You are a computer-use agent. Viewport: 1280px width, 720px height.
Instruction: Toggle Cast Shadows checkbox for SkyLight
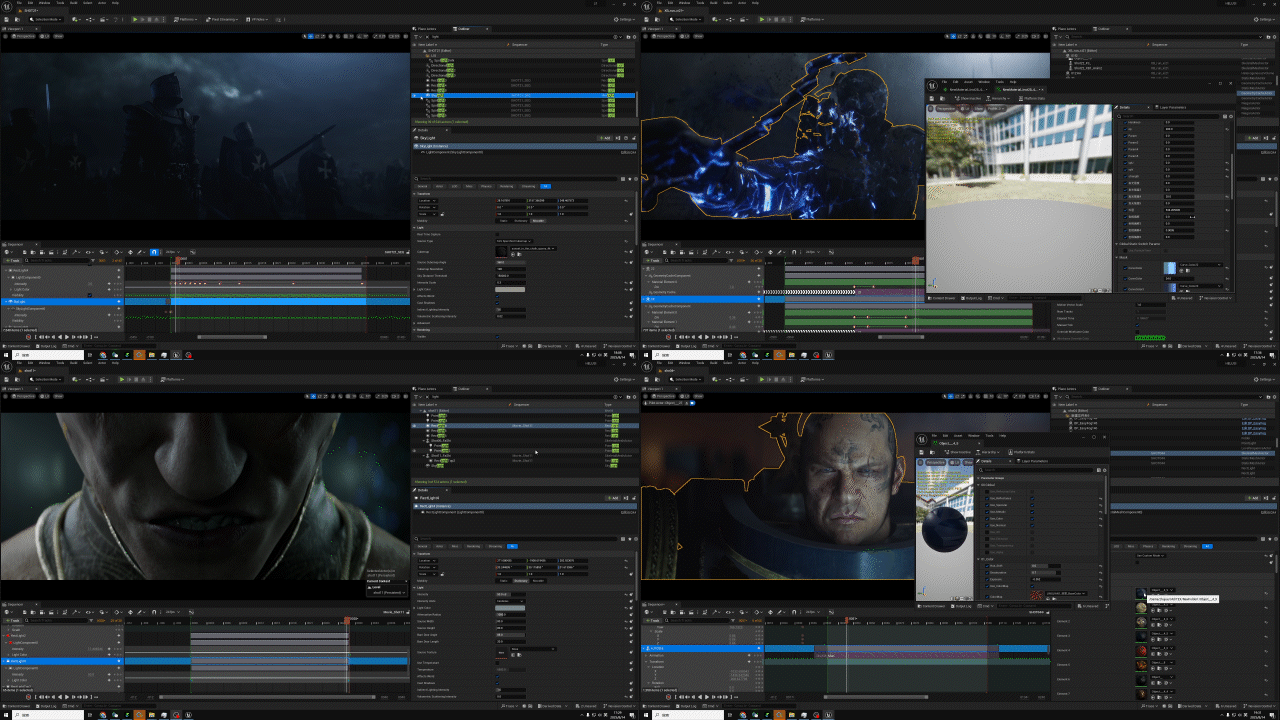497,303
